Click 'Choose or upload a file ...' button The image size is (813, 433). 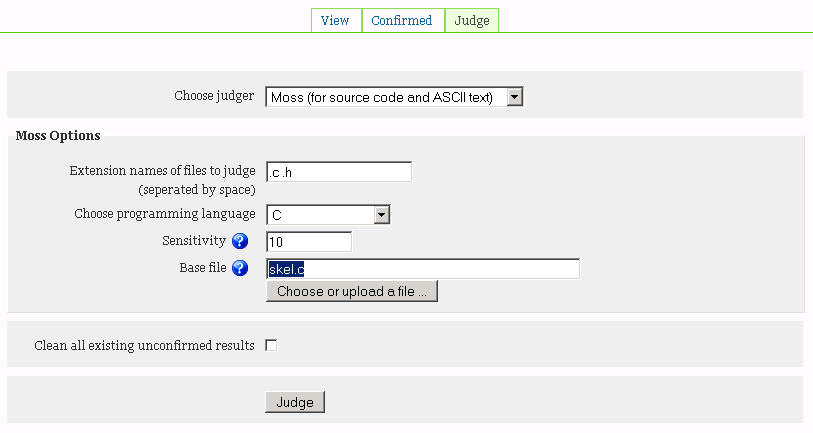point(352,291)
